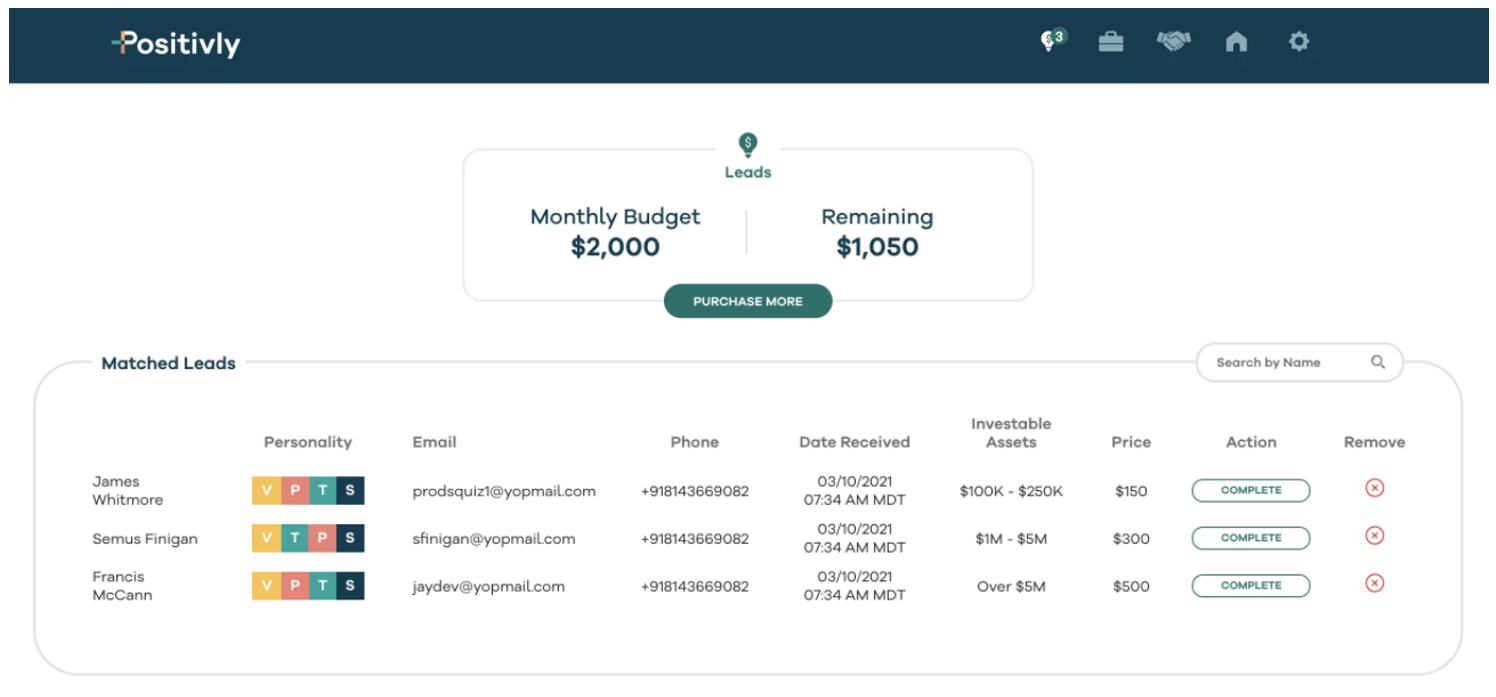Click the Leads lightbulb icon above budget card

pos(748,145)
